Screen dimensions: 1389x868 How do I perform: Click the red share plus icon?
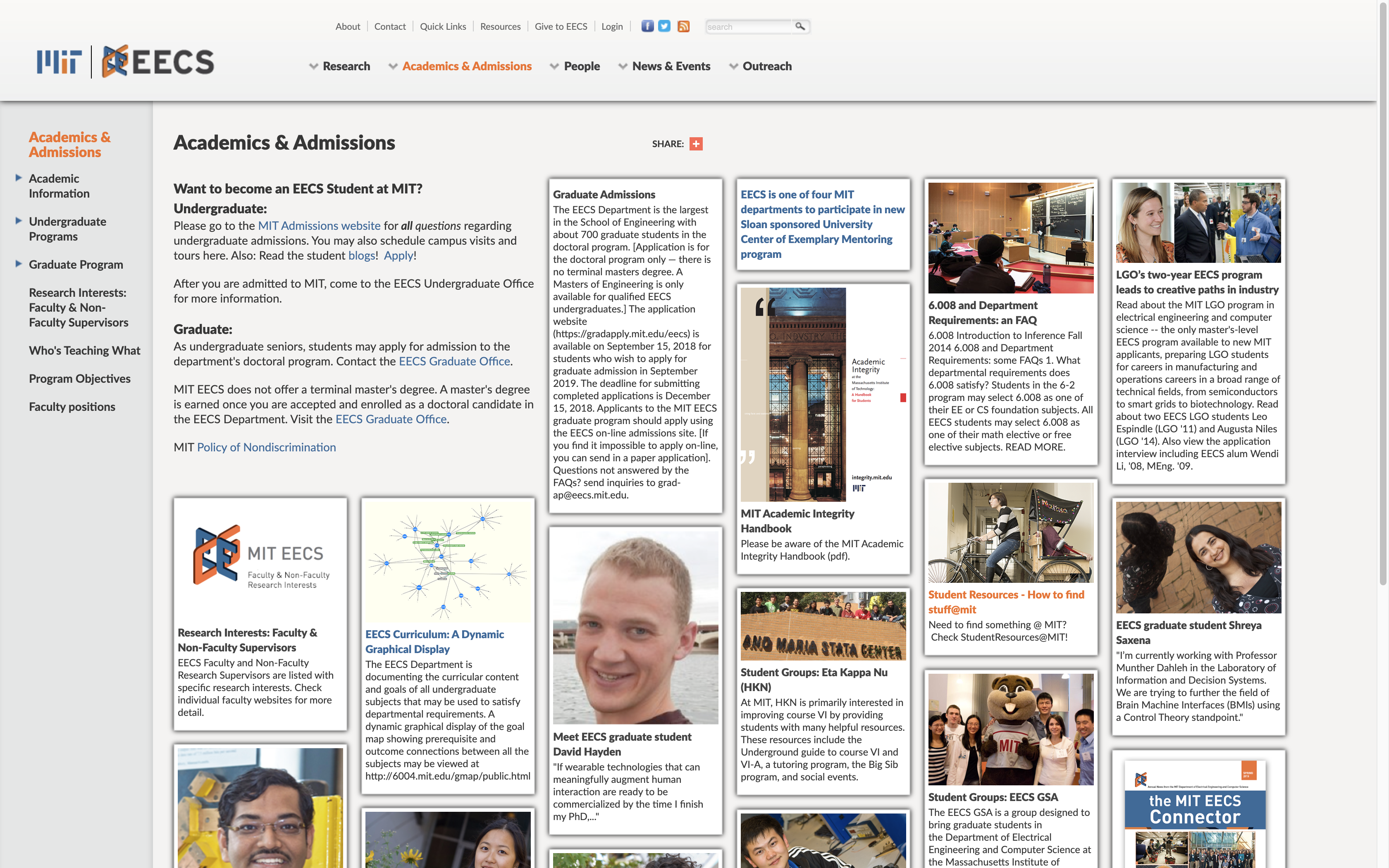[696, 144]
